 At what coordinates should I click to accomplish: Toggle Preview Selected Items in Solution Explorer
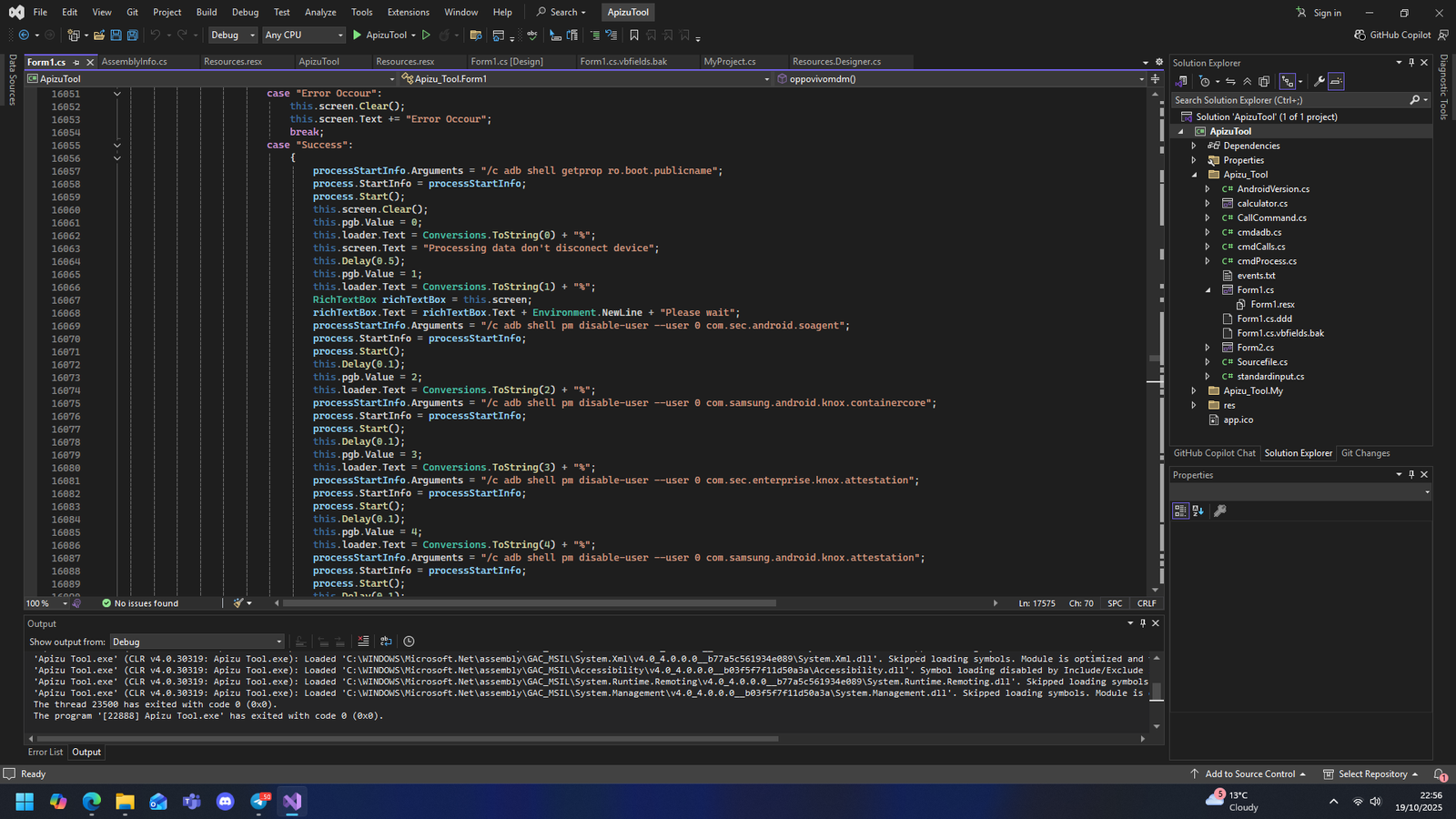[x=1336, y=82]
